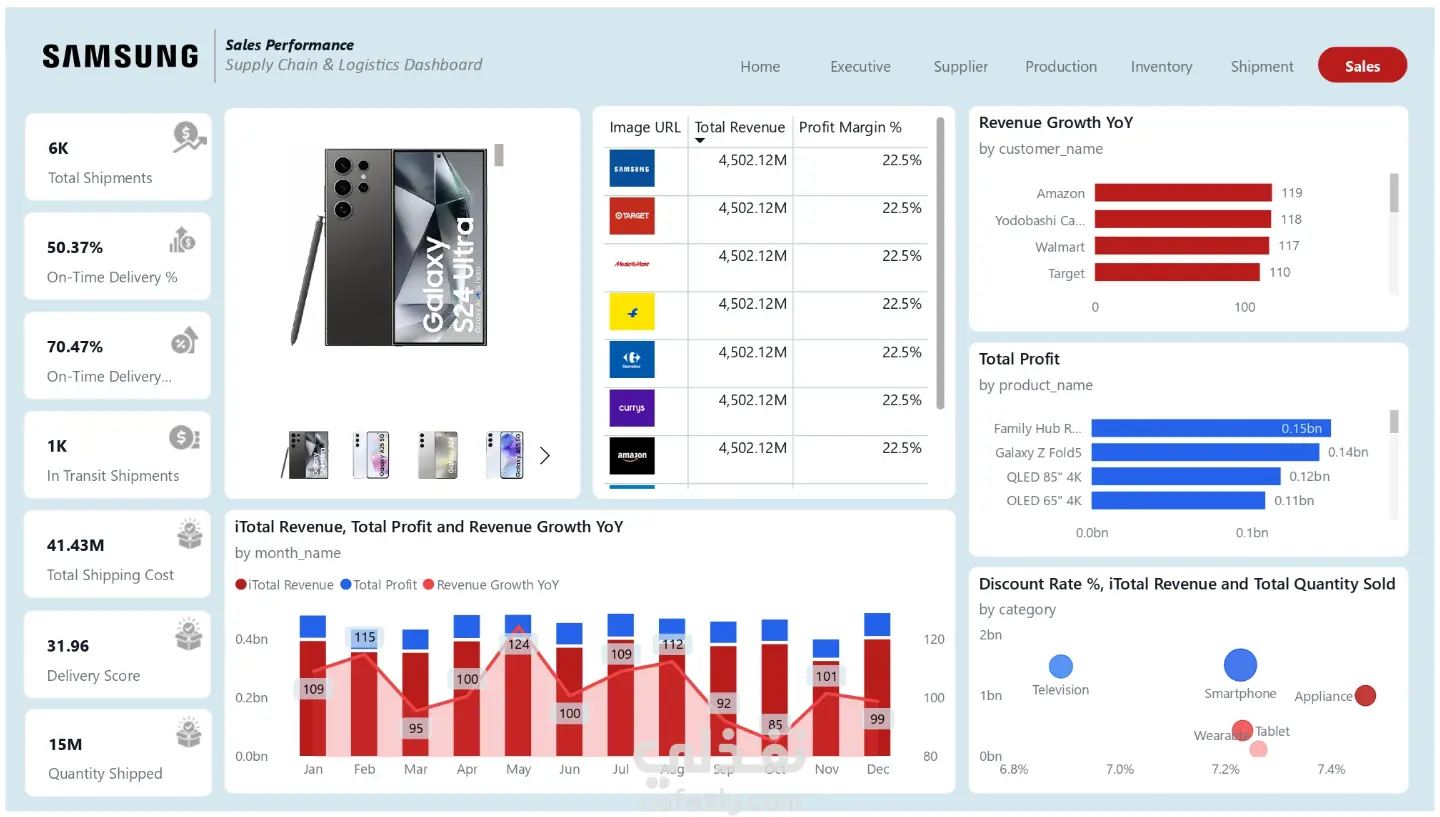
Task: Select the Amazon logo in the table
Action: (632, 456)
